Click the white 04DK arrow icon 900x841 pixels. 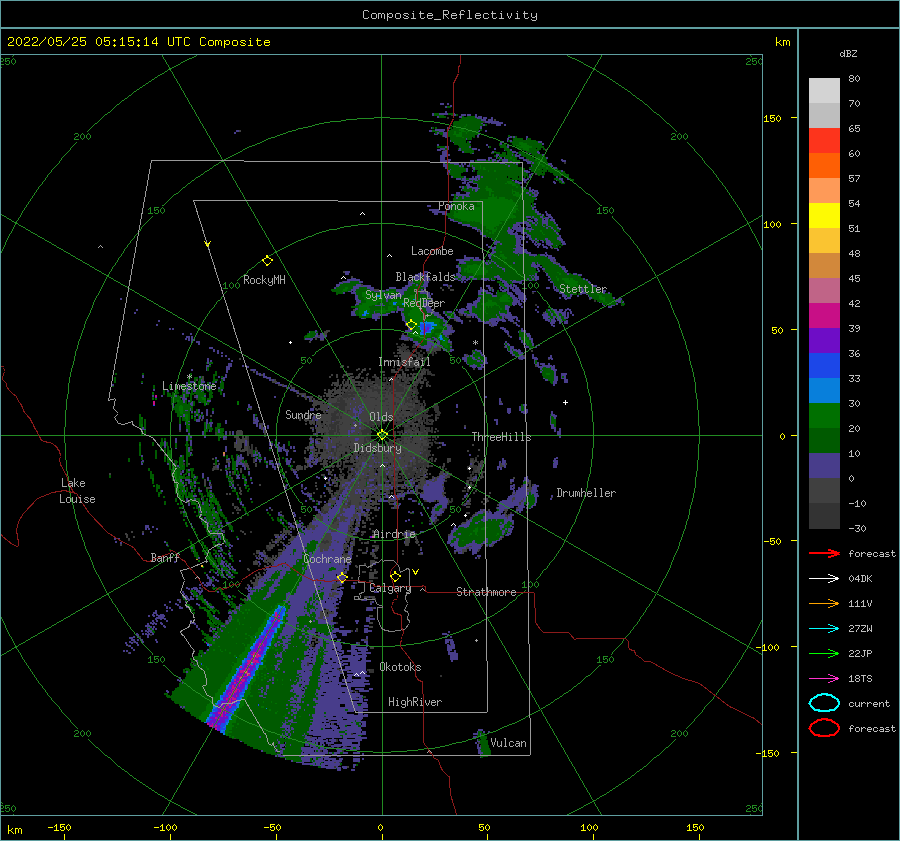pos(824,578)
